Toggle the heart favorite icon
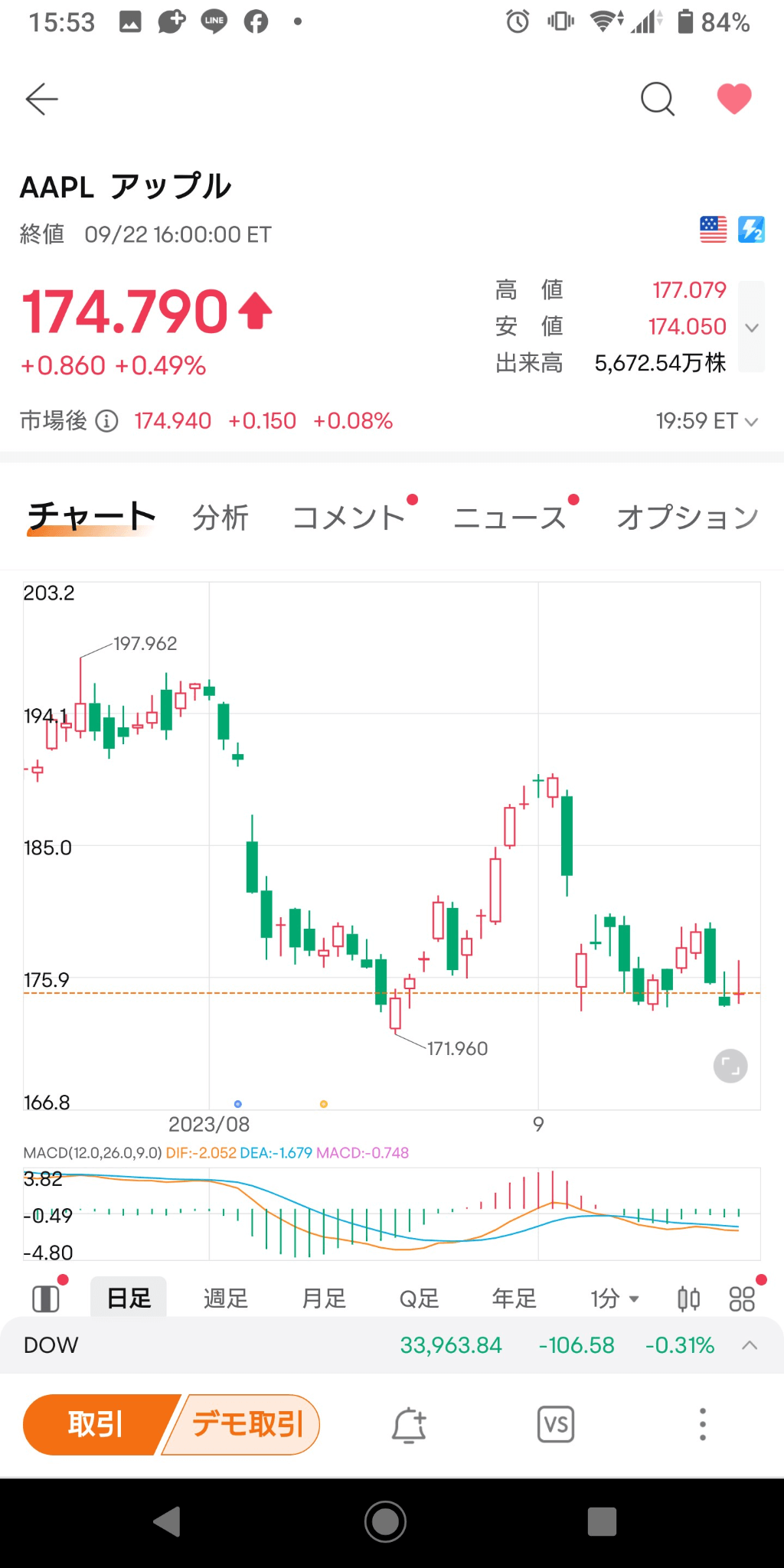Viewport: 784px width, 1568px height. (733, 99)
